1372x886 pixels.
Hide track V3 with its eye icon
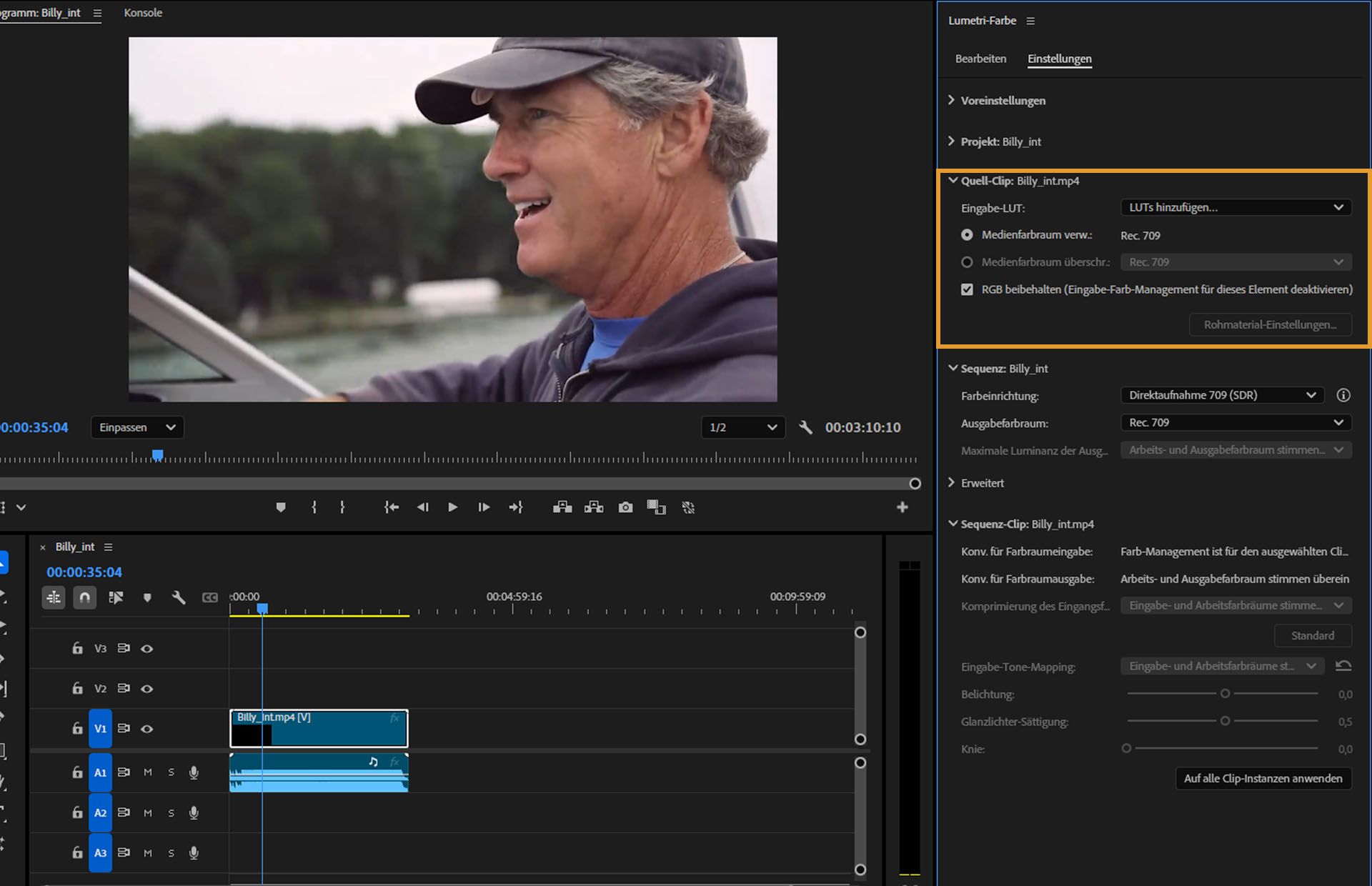click(146, 649)
